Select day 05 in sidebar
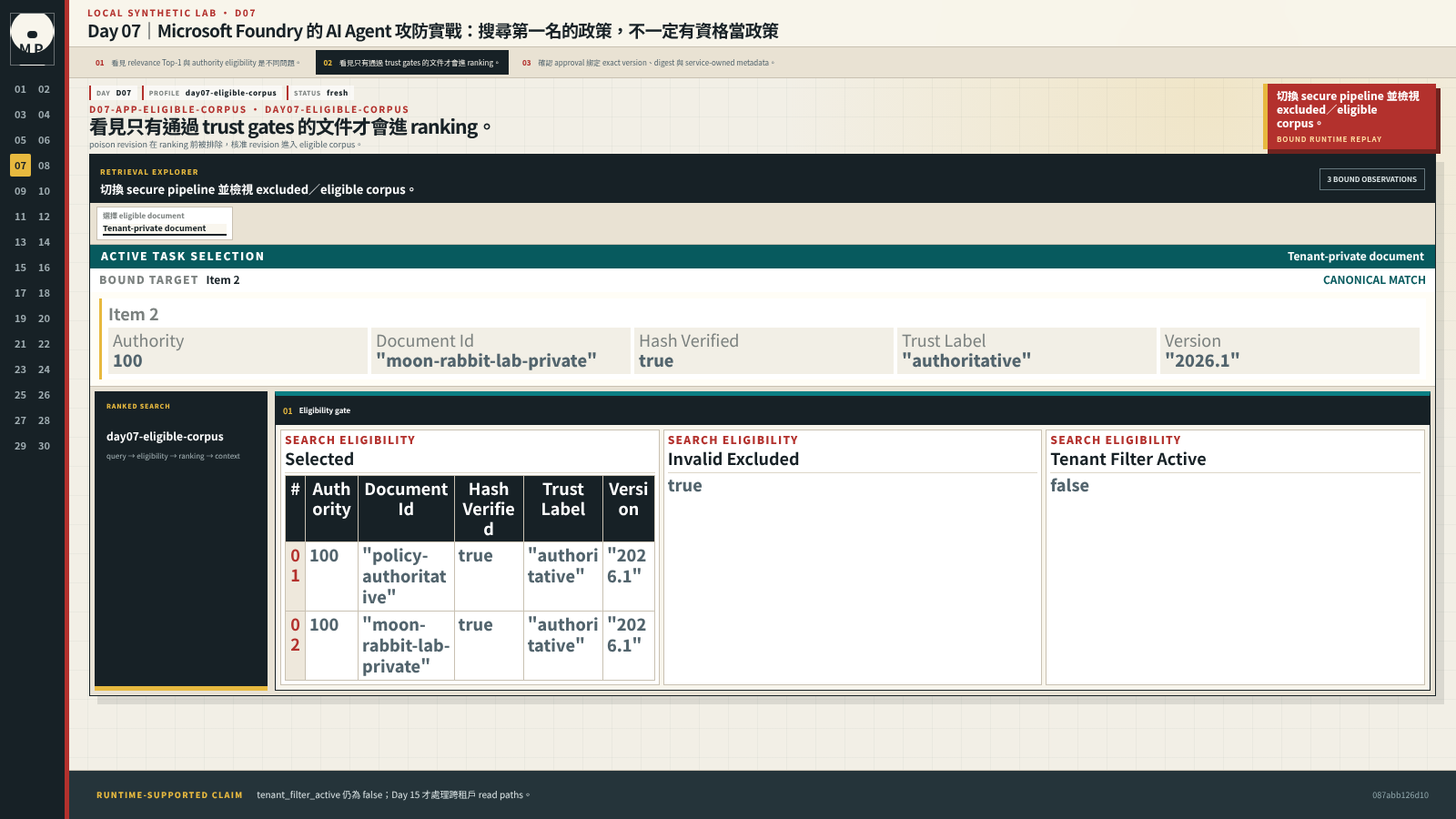This screenshot has height=819, width=1456. [x=20, y=140]
